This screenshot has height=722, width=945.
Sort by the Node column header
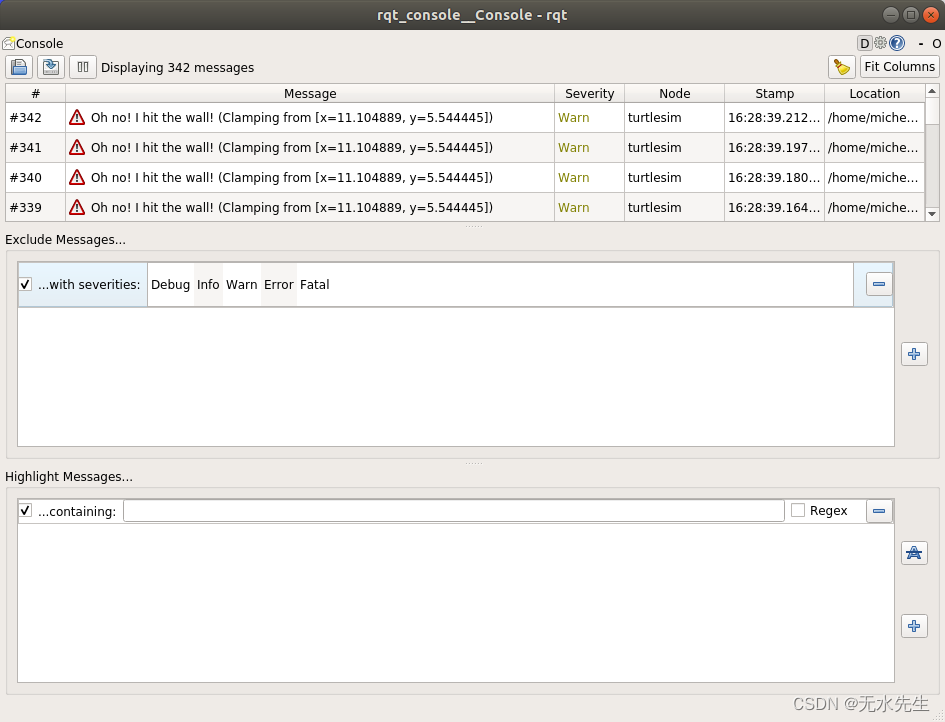click(x=674, y=93)
